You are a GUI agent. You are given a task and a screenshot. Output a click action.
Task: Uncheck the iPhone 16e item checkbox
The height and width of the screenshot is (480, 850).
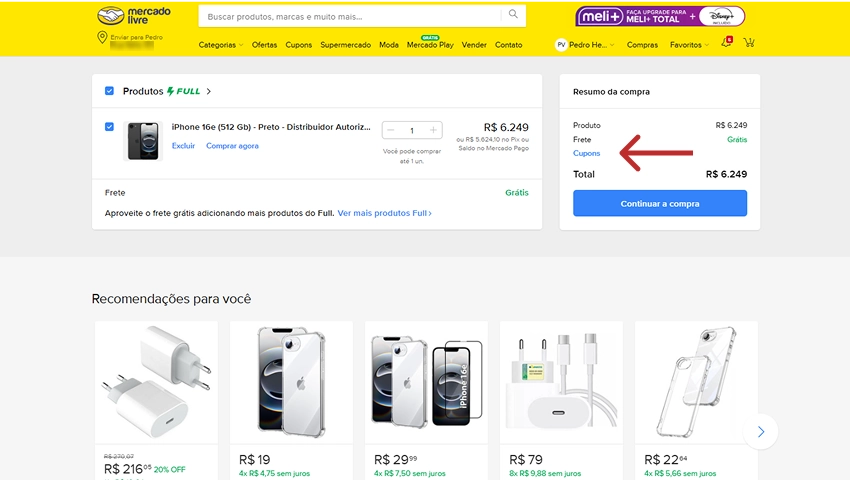click(110, 127)
